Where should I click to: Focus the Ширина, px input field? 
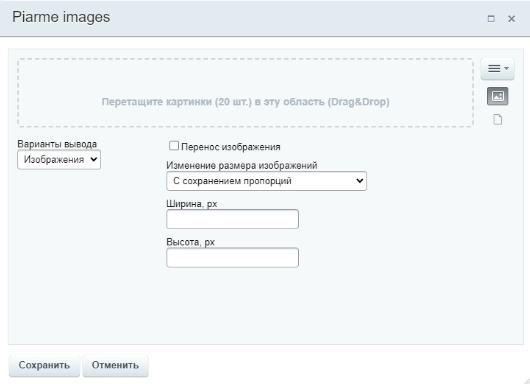click(x=233, y=219)
